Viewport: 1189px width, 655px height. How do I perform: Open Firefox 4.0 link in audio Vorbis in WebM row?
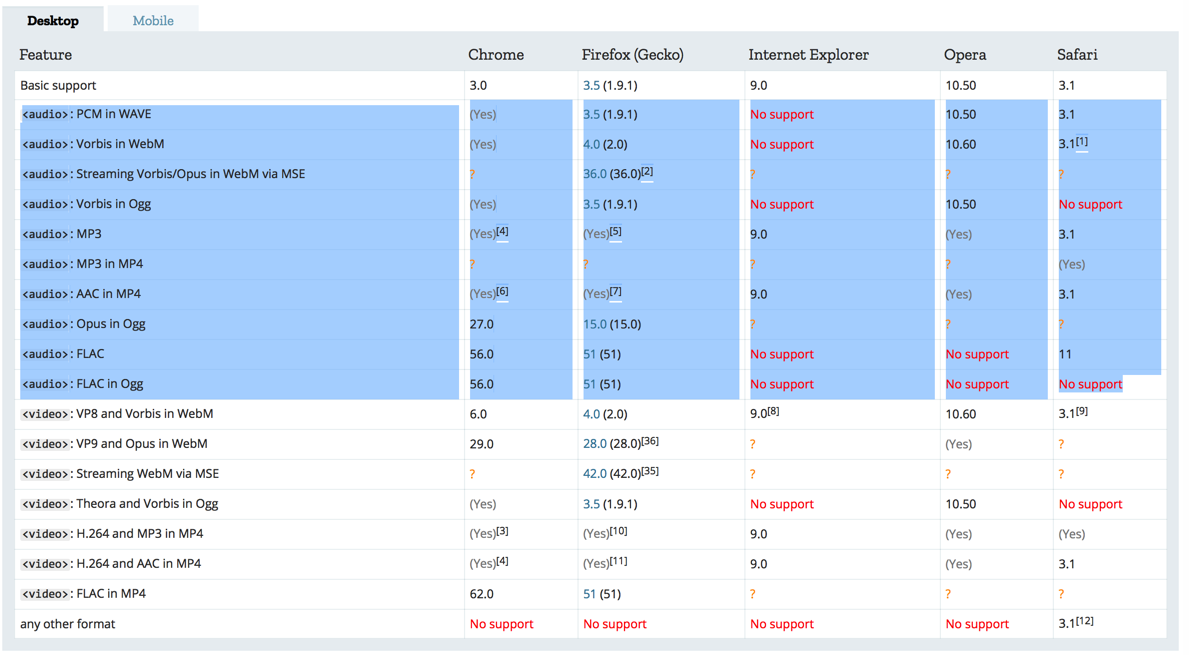tap(591, 144)
